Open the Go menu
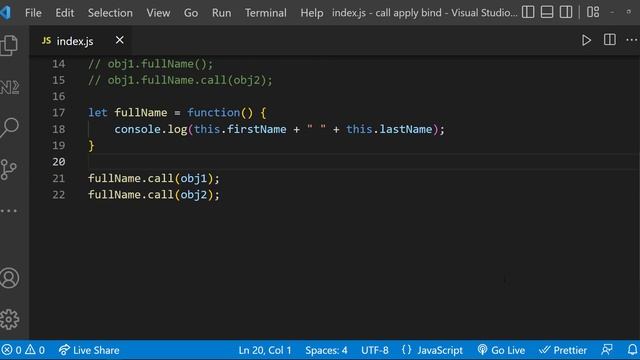Screen dimensions: 640x360 point(191,13)
